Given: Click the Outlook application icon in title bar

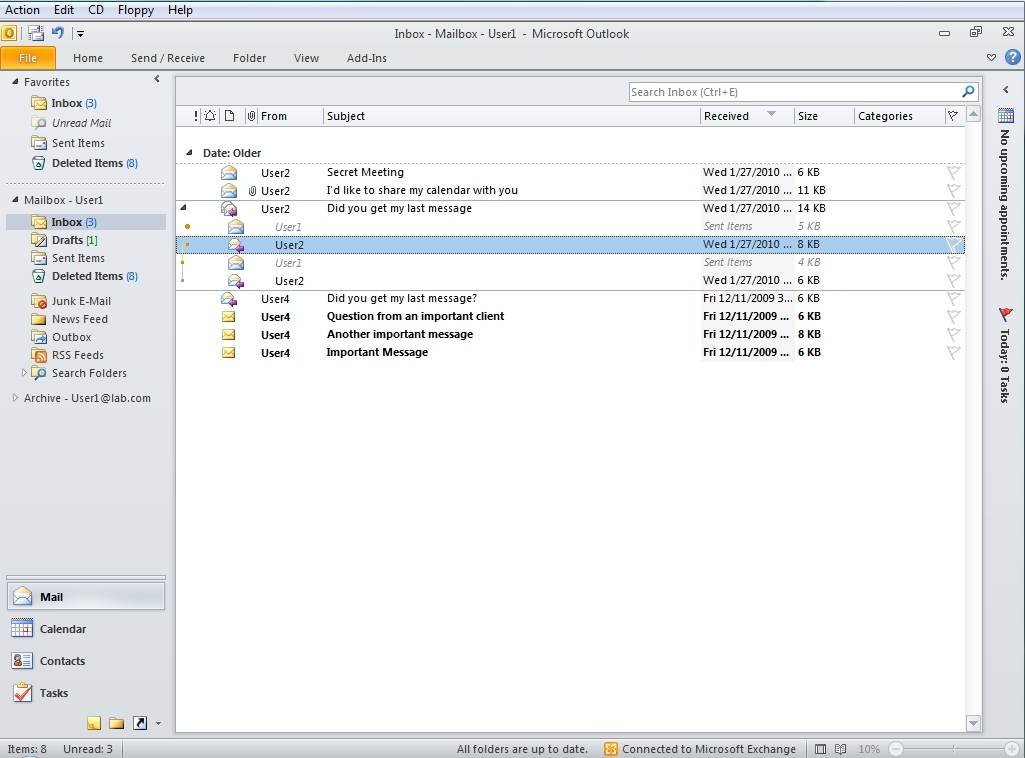Looking at the screenshot, I should (9, 33).
